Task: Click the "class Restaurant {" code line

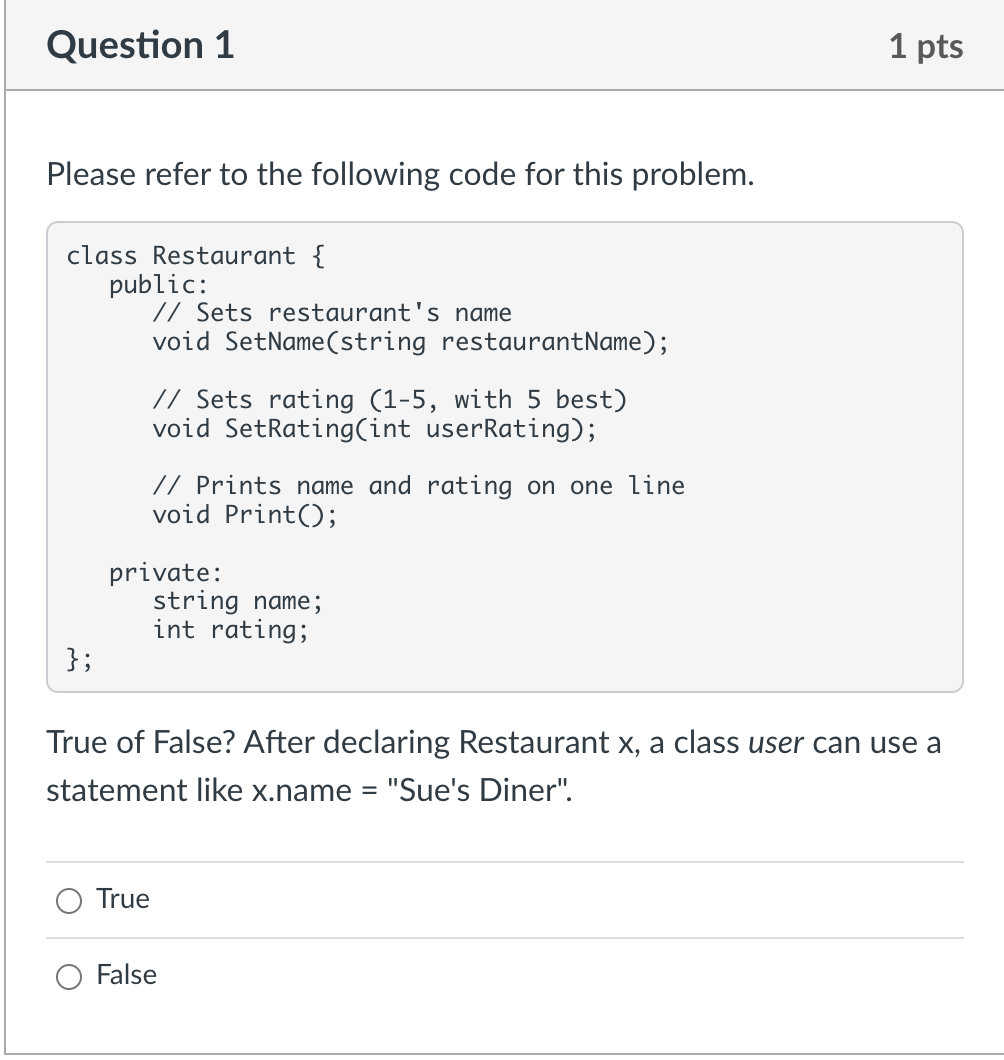Action: (195, 256)
